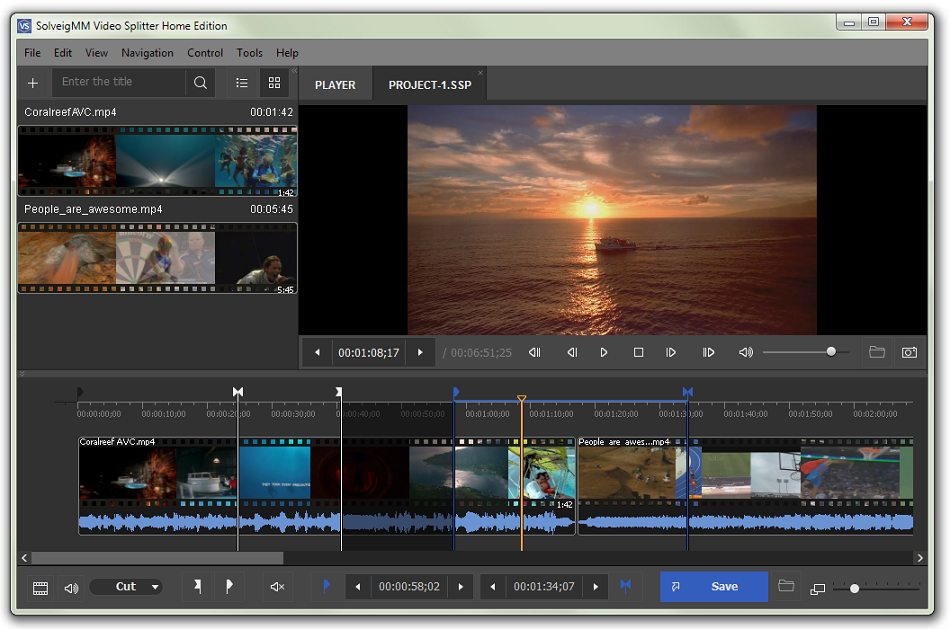Switch to the PLAYER tab
This screenshot has height=629, width=950.
(335, 85)
